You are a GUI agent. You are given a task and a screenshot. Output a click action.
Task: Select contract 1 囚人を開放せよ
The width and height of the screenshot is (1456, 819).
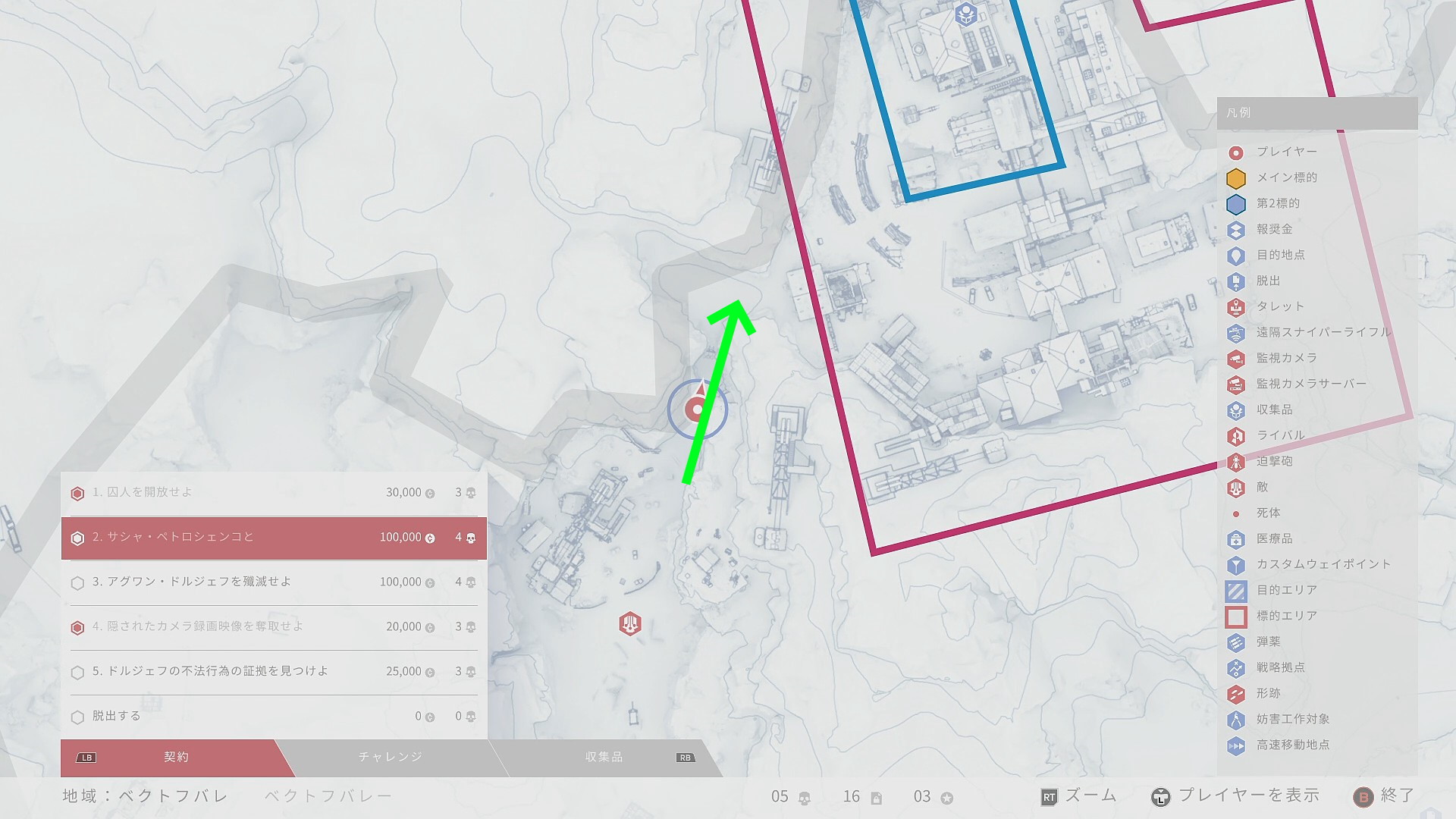(x=274, y=493)
